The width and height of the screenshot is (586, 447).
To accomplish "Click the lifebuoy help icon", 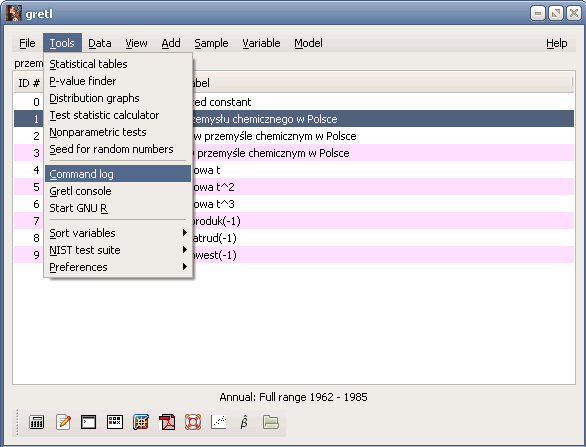I will click(193, 422).
